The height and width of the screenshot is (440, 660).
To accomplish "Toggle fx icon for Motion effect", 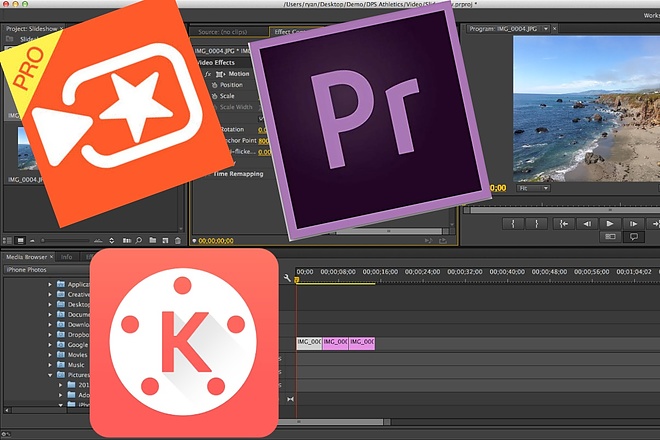I will [x=208, y=74].
